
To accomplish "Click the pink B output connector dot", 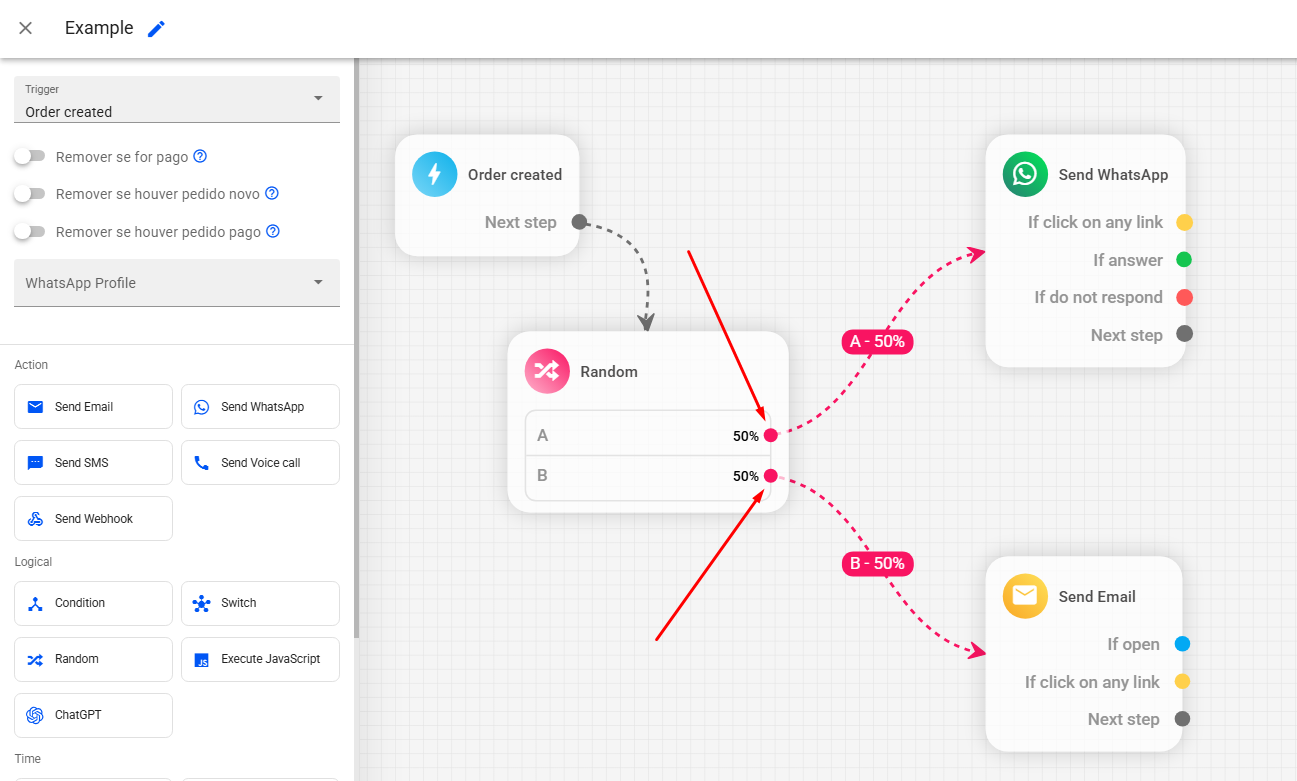I will tap(770, 476).
